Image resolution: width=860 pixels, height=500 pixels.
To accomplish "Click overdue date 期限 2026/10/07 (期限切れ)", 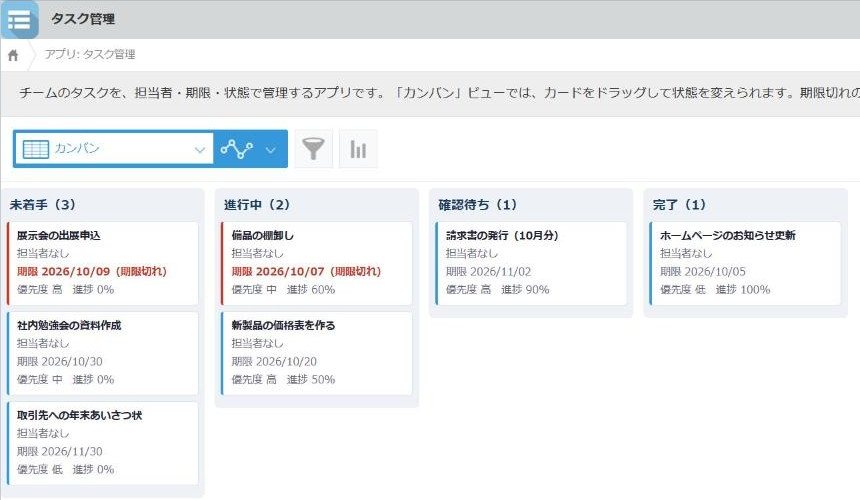I will point(306,271).
